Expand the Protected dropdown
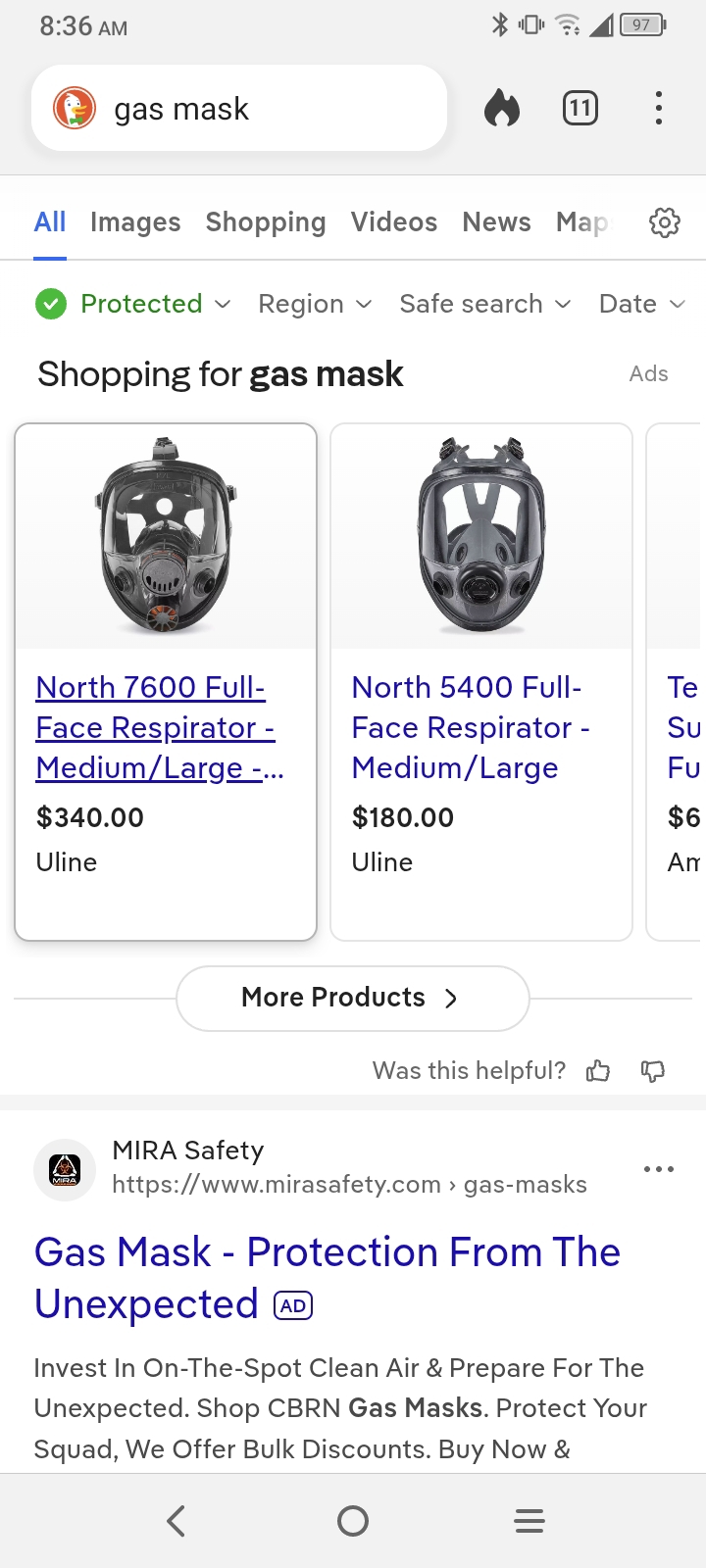Image resolution: width=706 pixels, height=1568 pixels. click(x=133, y=304)
